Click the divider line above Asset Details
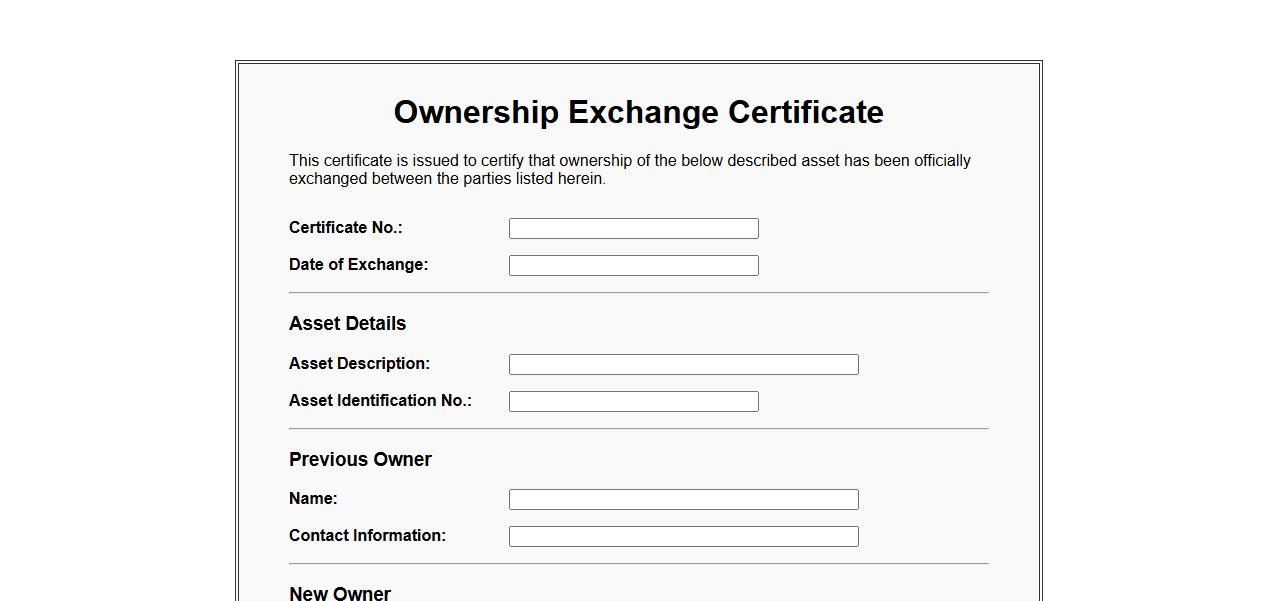Viewport: 1278px width, 601px height. click(638, 293)
